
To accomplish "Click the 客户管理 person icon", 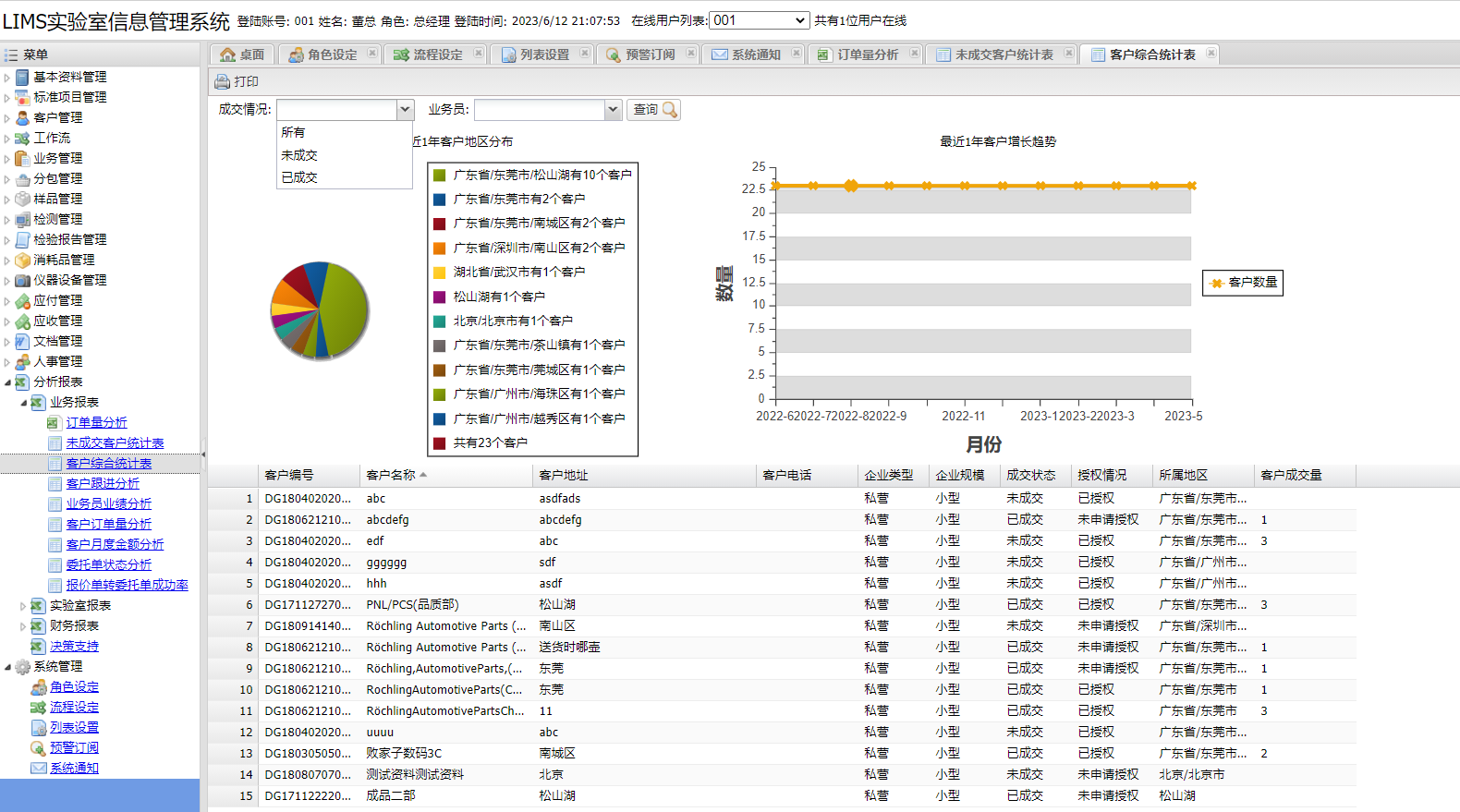I will pyautogui.click(x=22, y=117).
